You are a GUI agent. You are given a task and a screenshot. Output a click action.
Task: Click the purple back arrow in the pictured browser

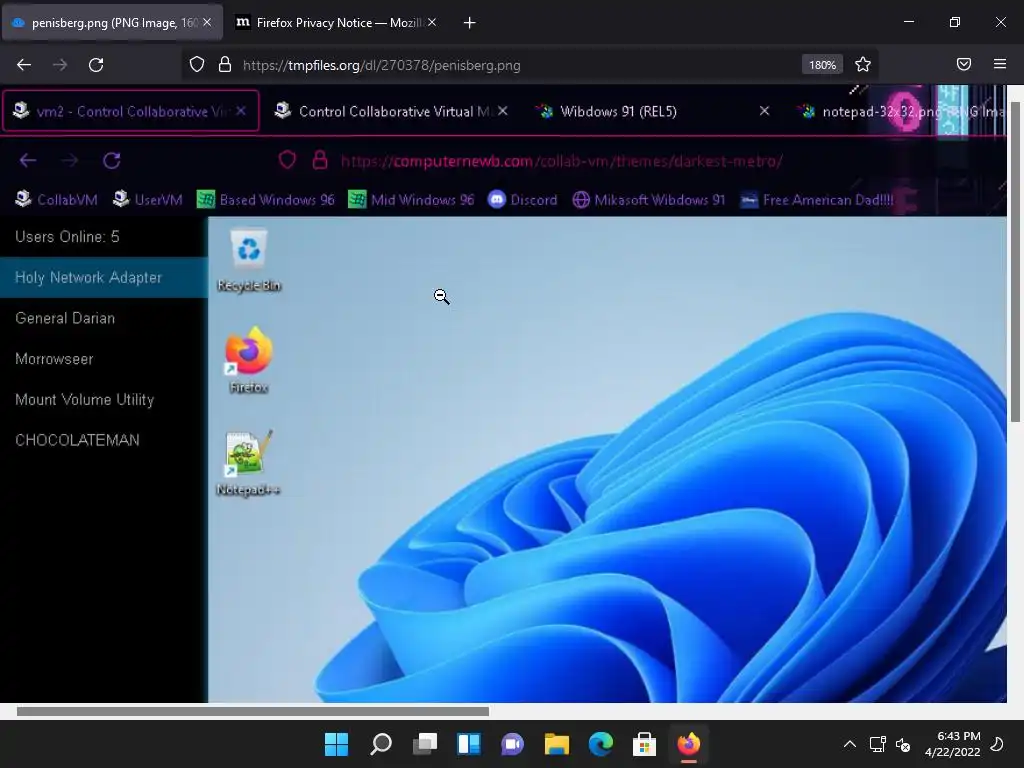[27, 160]
